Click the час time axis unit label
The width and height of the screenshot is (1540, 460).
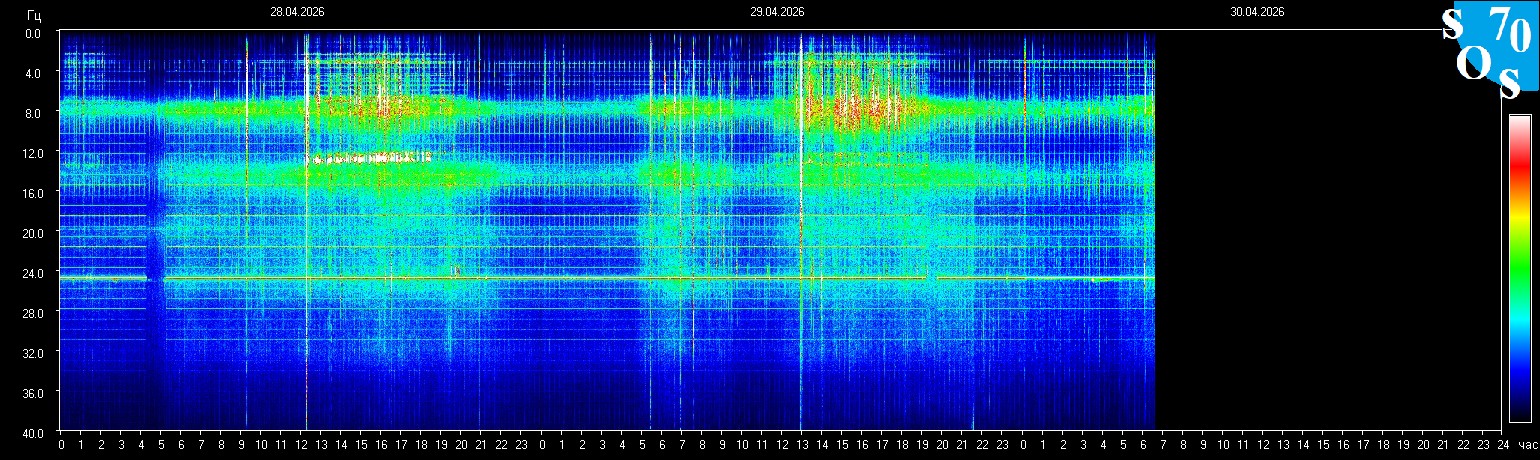pos(1526,445)
